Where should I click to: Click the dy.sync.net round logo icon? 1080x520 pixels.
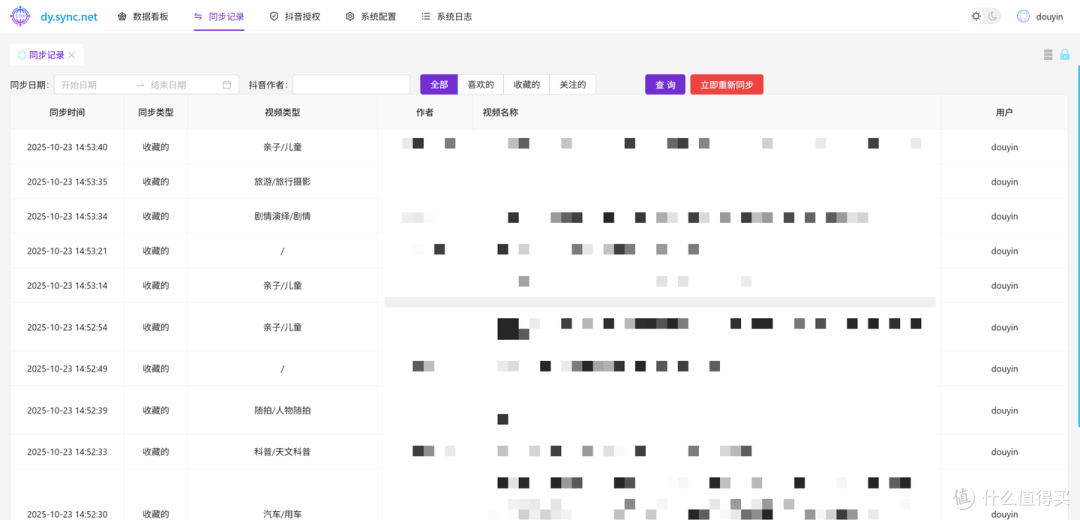pyautogui.click(x=20, y=17)
